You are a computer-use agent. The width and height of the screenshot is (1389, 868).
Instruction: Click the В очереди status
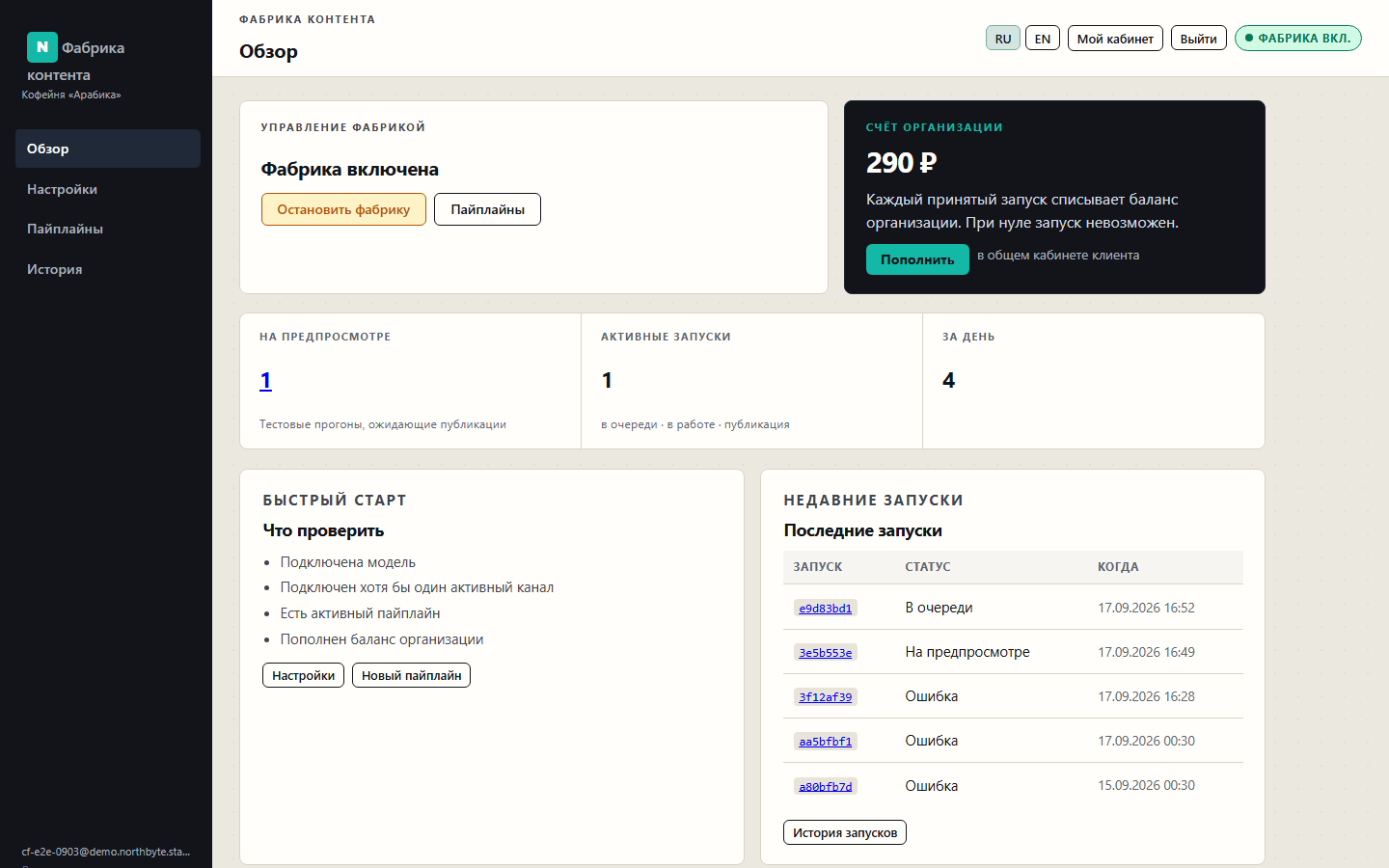pyautogui.click(x=939, y=608)
